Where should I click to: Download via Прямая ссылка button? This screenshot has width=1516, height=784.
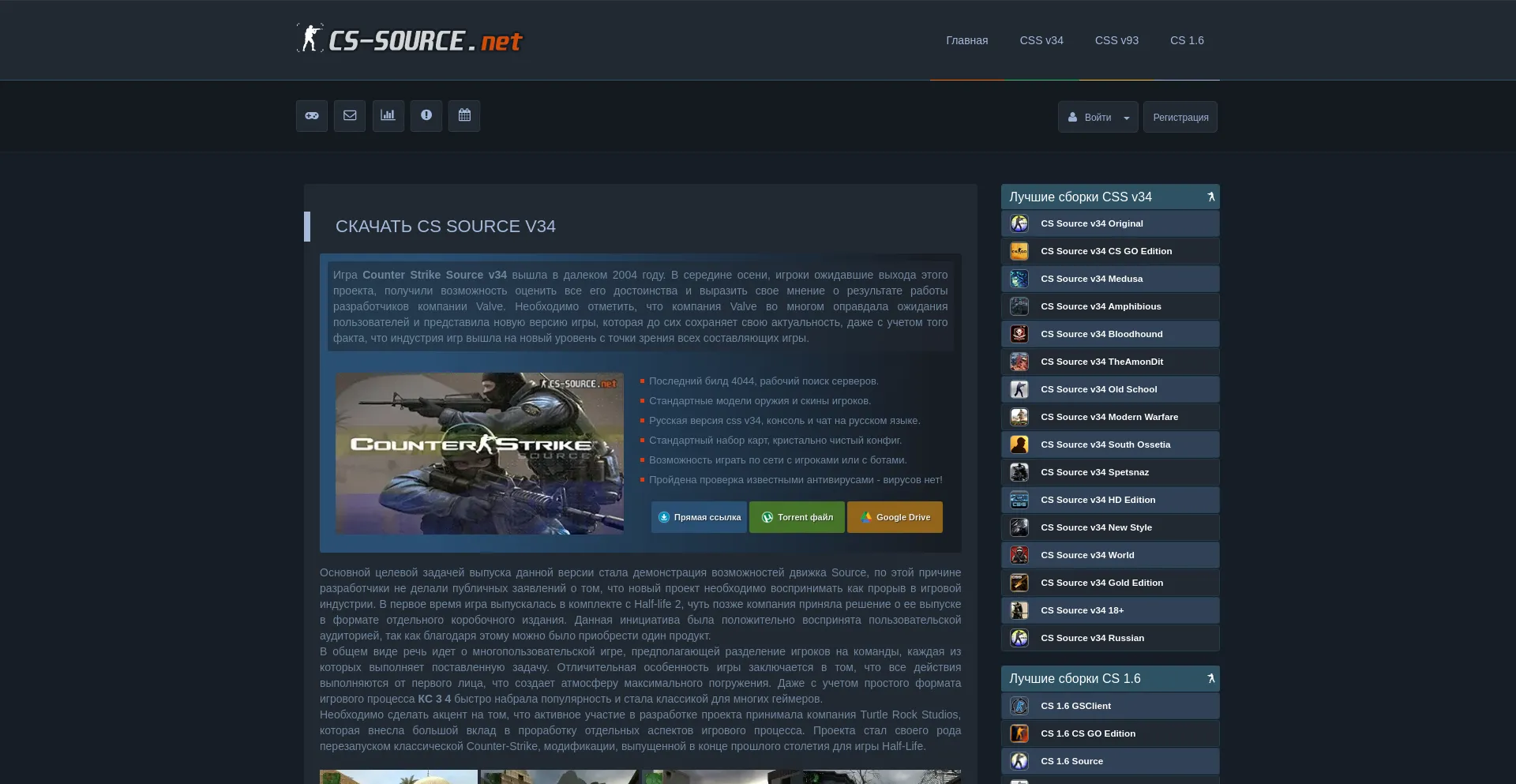click(699, 517)
